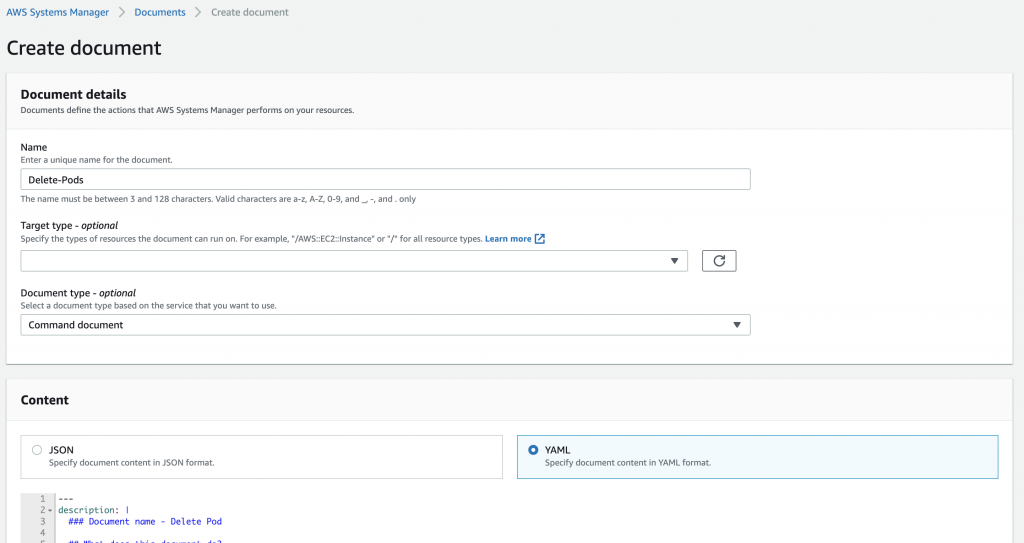
Task: Expand the Command document type dropdown
Action: tap(736, 325)
